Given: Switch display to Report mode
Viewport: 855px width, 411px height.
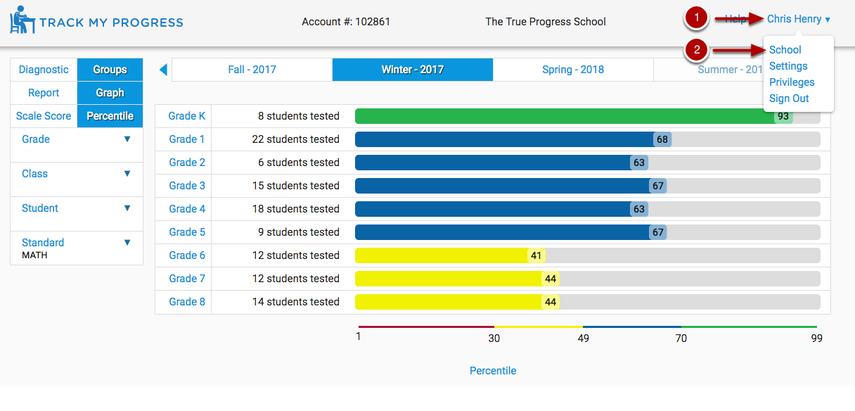Looking at the screenshot, I should pos(44,93).
